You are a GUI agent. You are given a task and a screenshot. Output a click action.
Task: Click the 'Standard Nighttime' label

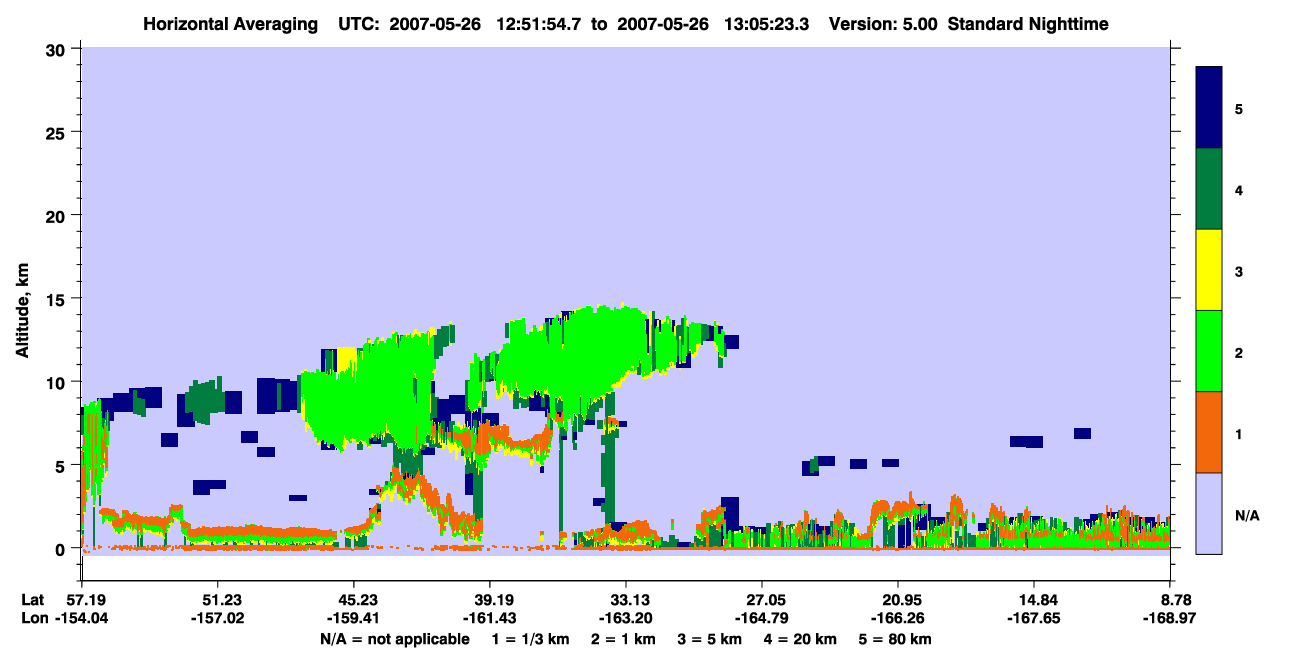coord(1028,23)
